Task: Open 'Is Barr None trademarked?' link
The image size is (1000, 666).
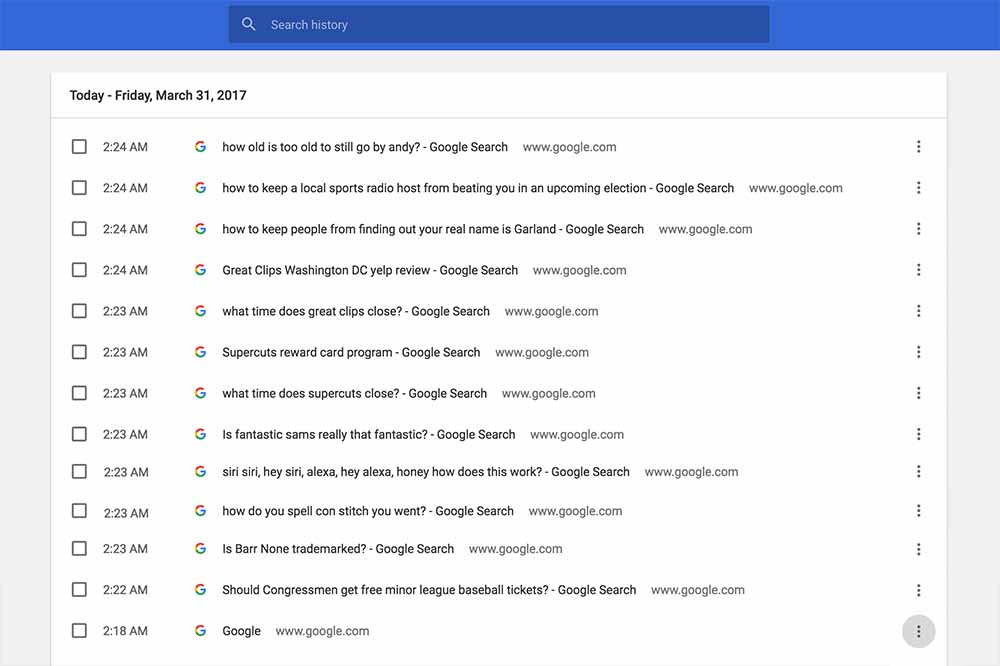Action: [338, 549]
